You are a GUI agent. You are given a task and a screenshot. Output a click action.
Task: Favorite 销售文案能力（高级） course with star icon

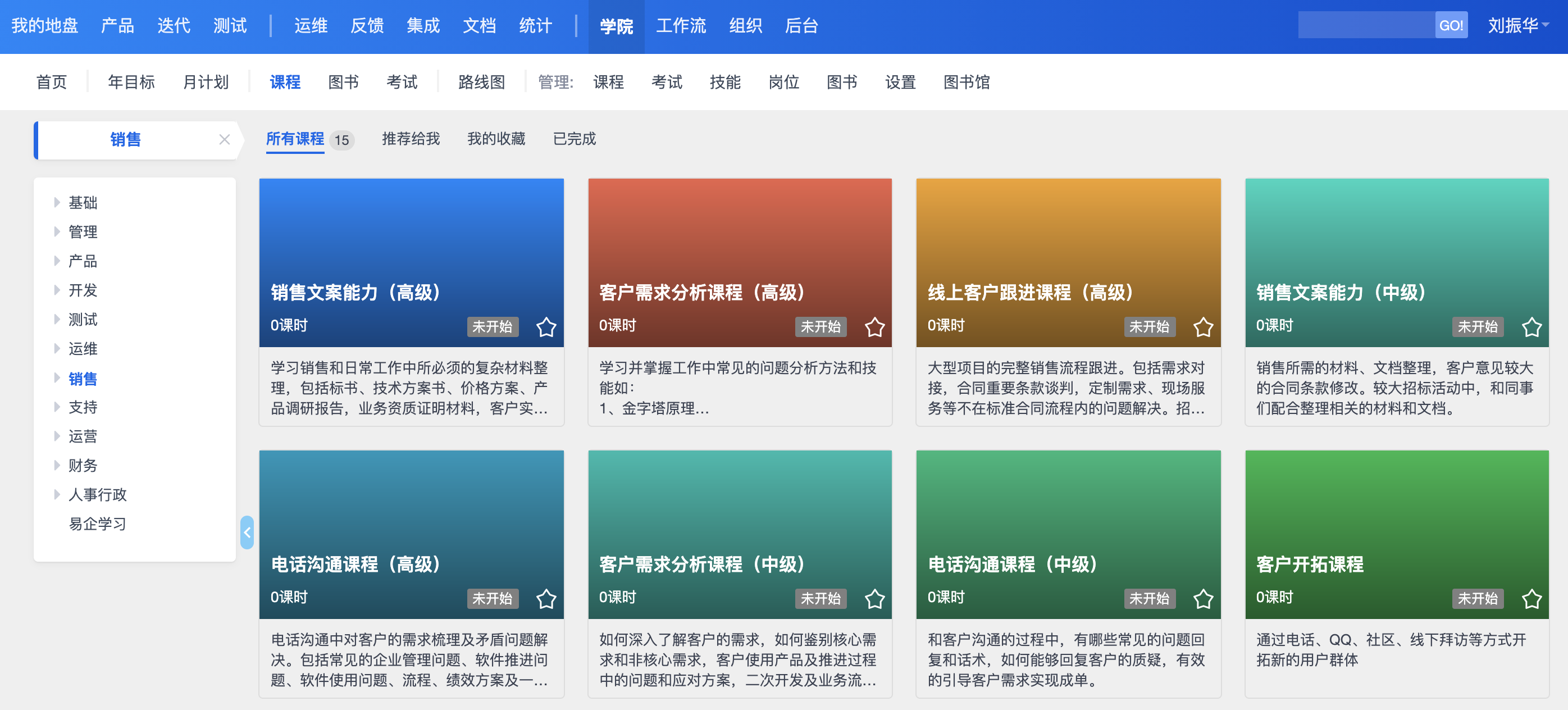pyautogui.click(x=546, y=327)
